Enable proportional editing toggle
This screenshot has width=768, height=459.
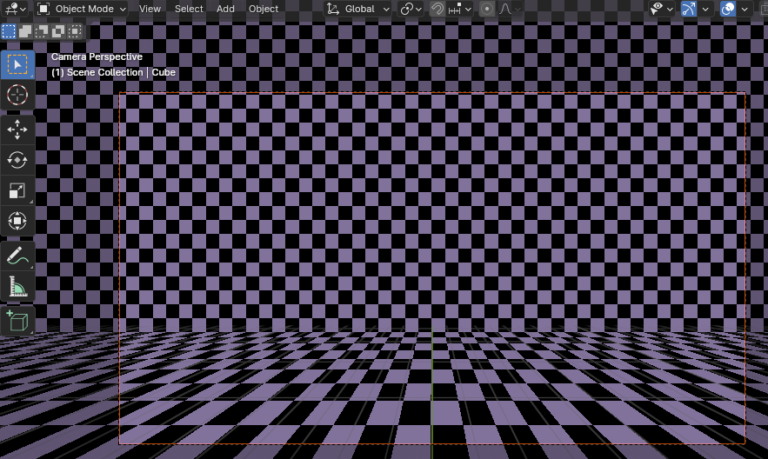tap(486, 9)
